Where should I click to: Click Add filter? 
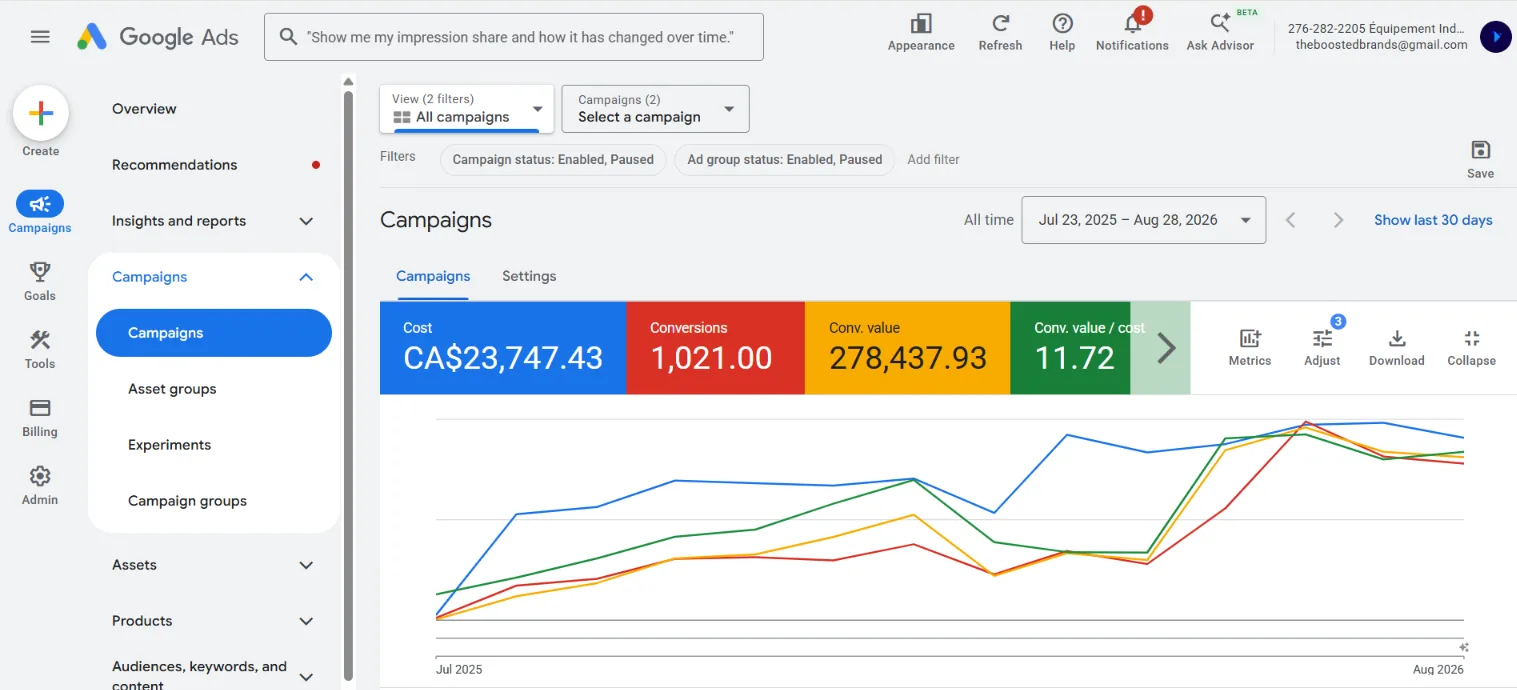click(x=933, y=159)
